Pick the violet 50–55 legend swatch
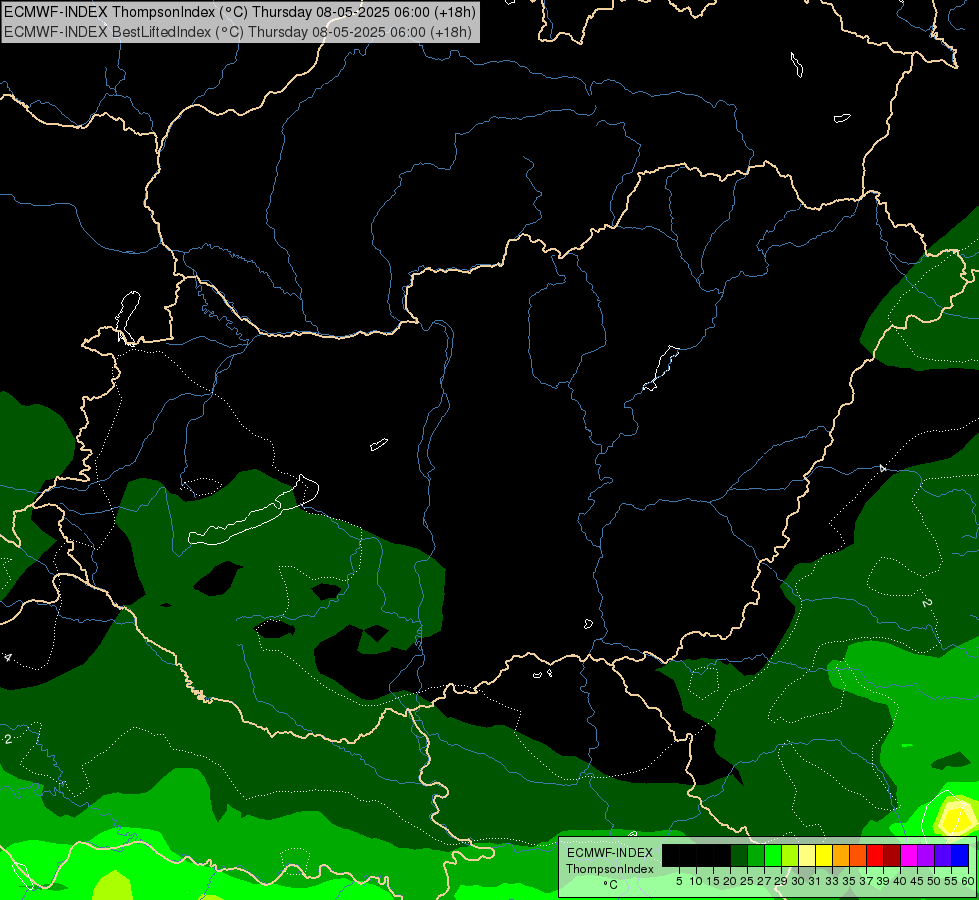The image size is (979, 900). click(x=943, y=856)
